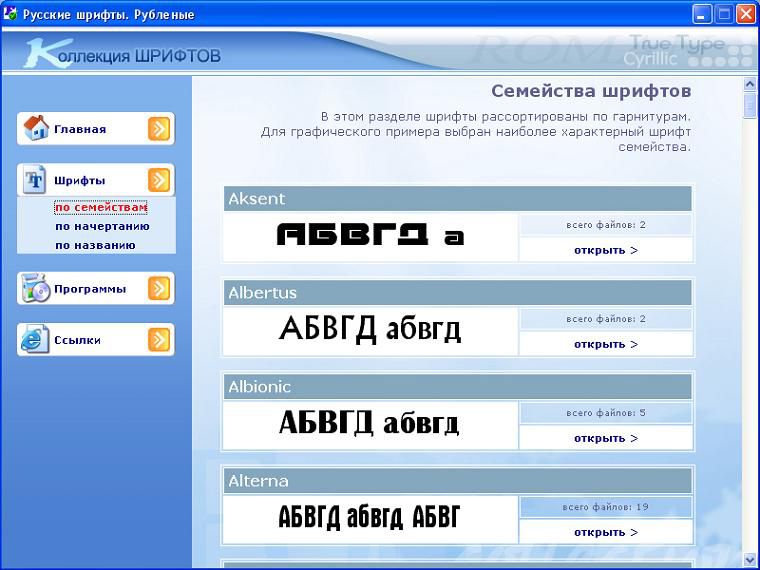
Task: Select the 'по названию' submenu item
Action: point(95,245)
